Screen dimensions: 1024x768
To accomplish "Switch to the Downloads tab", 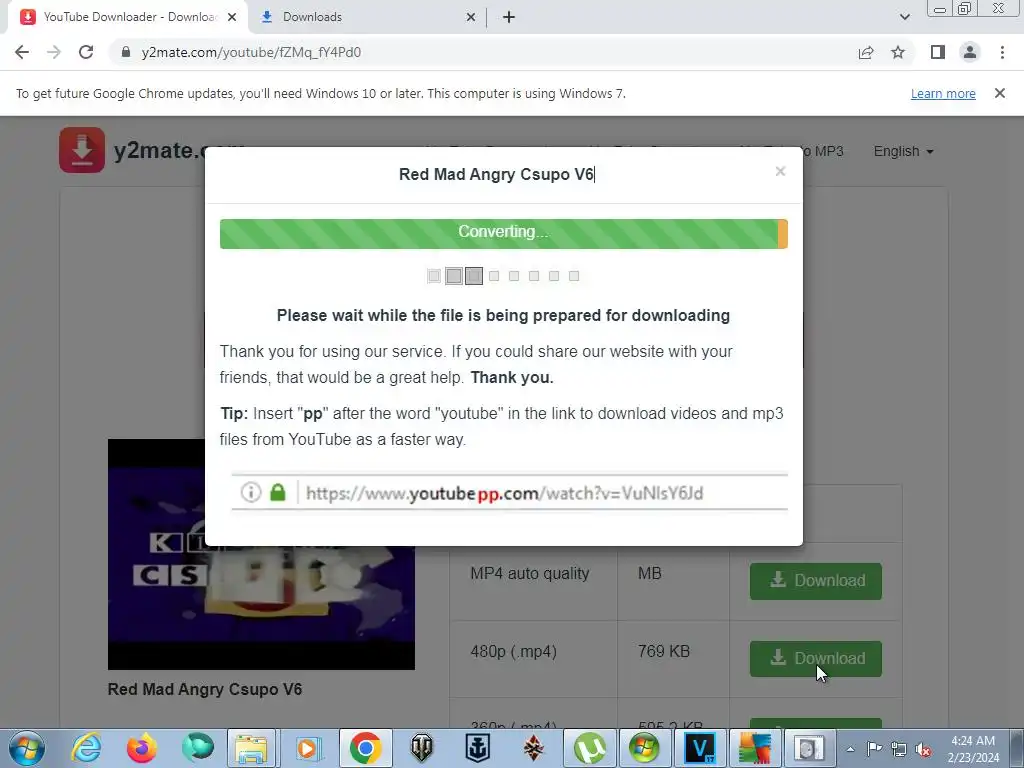I will (369, 17).
